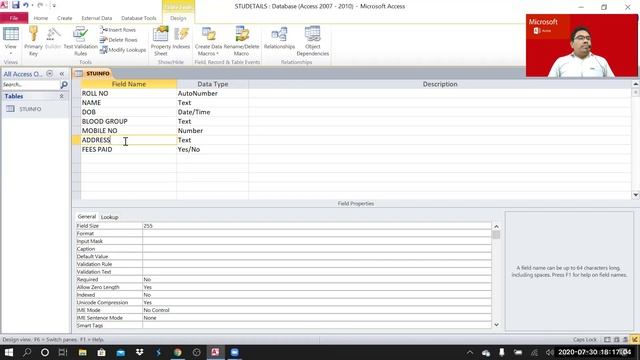Select the General field properties tab
This screenshot has height=360, width=640.
[87, 217]
